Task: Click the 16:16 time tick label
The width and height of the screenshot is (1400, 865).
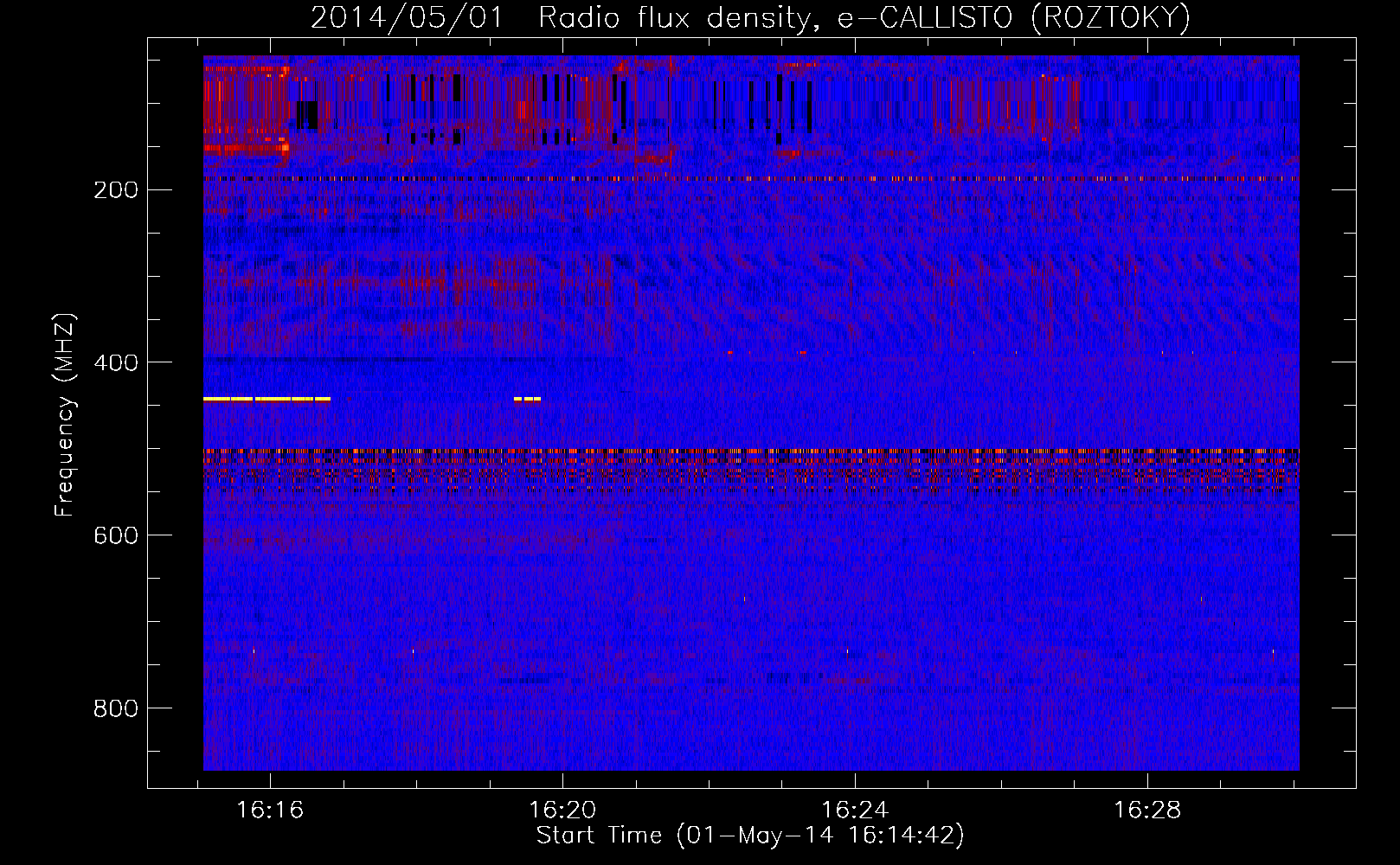Action: click(271, 811)
